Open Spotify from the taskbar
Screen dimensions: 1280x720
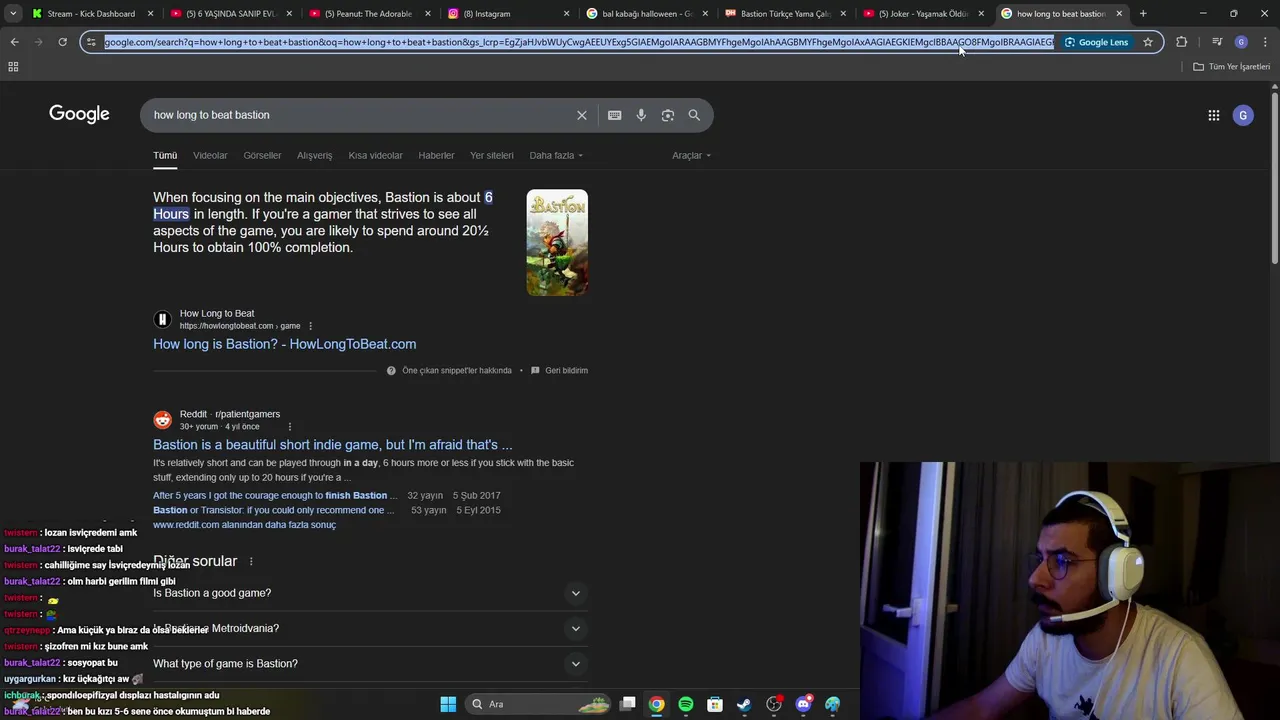(685, 704)
